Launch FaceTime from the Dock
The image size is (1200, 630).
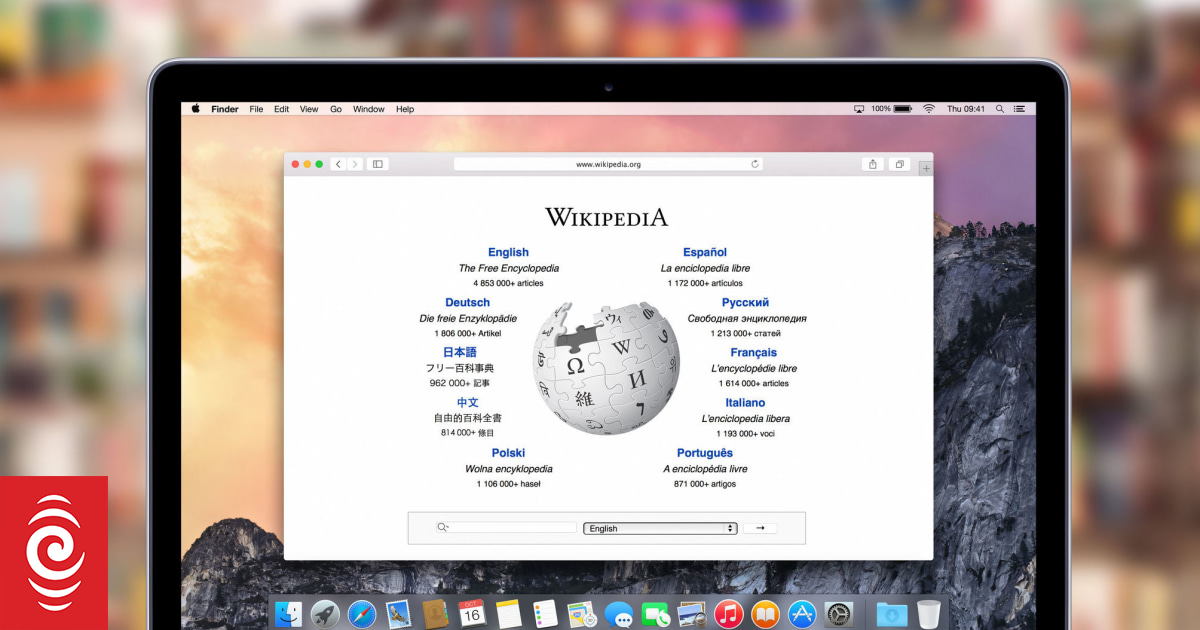[x=658, y=613]
